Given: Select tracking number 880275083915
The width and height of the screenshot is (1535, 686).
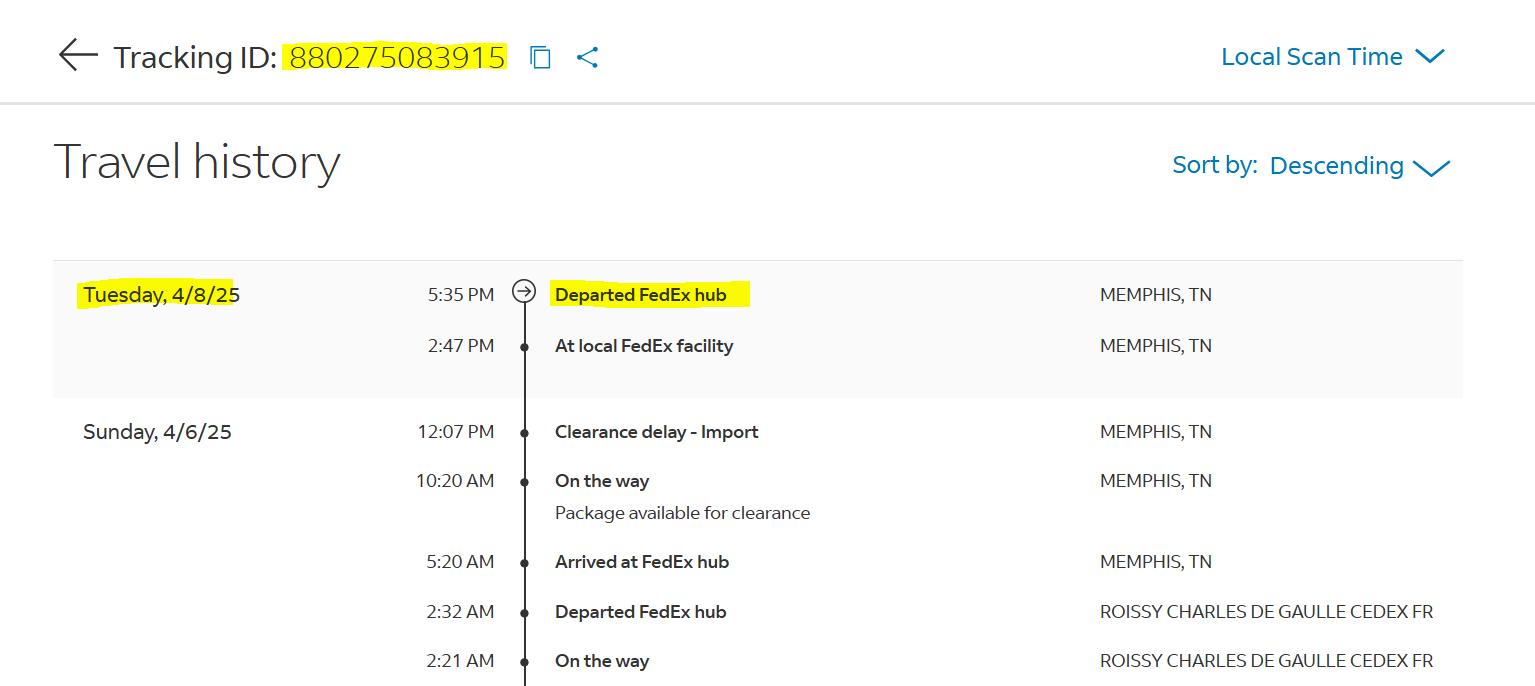Looking at the screenshot, I should 397,57.
